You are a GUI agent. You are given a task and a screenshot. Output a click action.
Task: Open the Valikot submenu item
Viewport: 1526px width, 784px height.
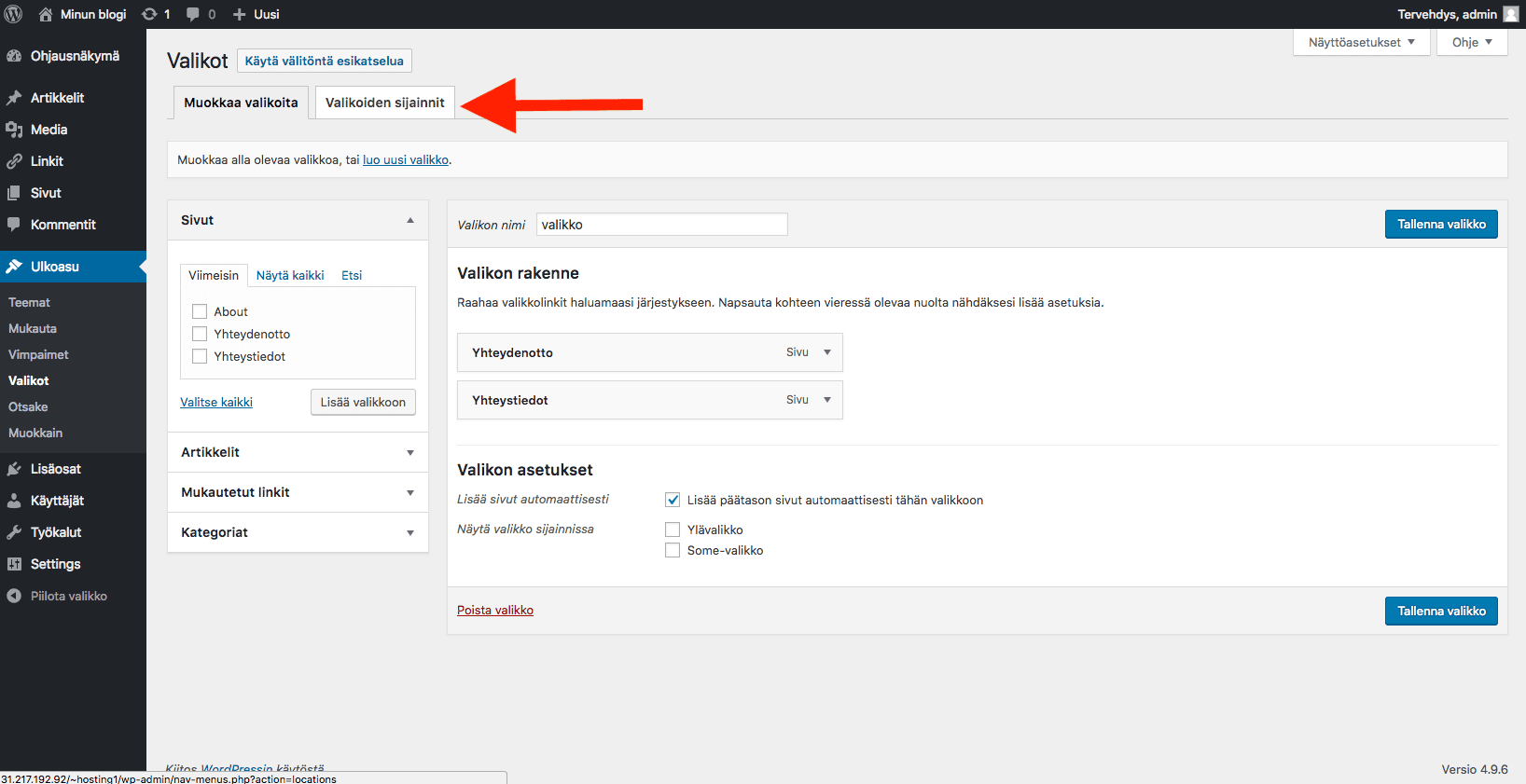click(29, 380)
